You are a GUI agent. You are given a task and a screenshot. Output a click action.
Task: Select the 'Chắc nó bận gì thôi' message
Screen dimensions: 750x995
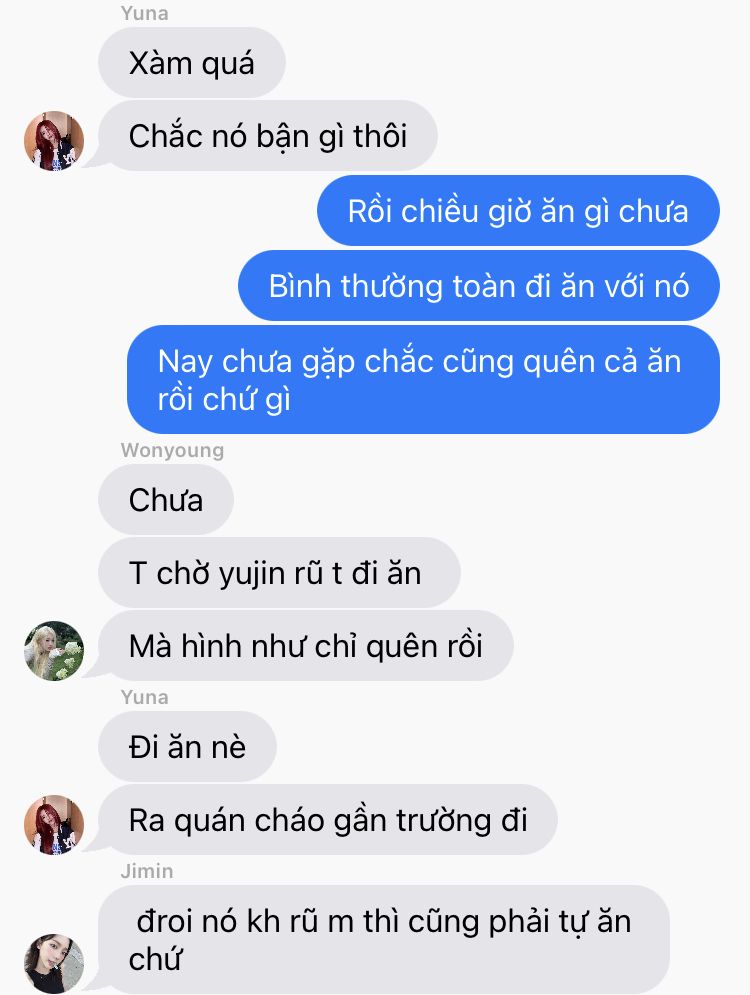[268, 136]
